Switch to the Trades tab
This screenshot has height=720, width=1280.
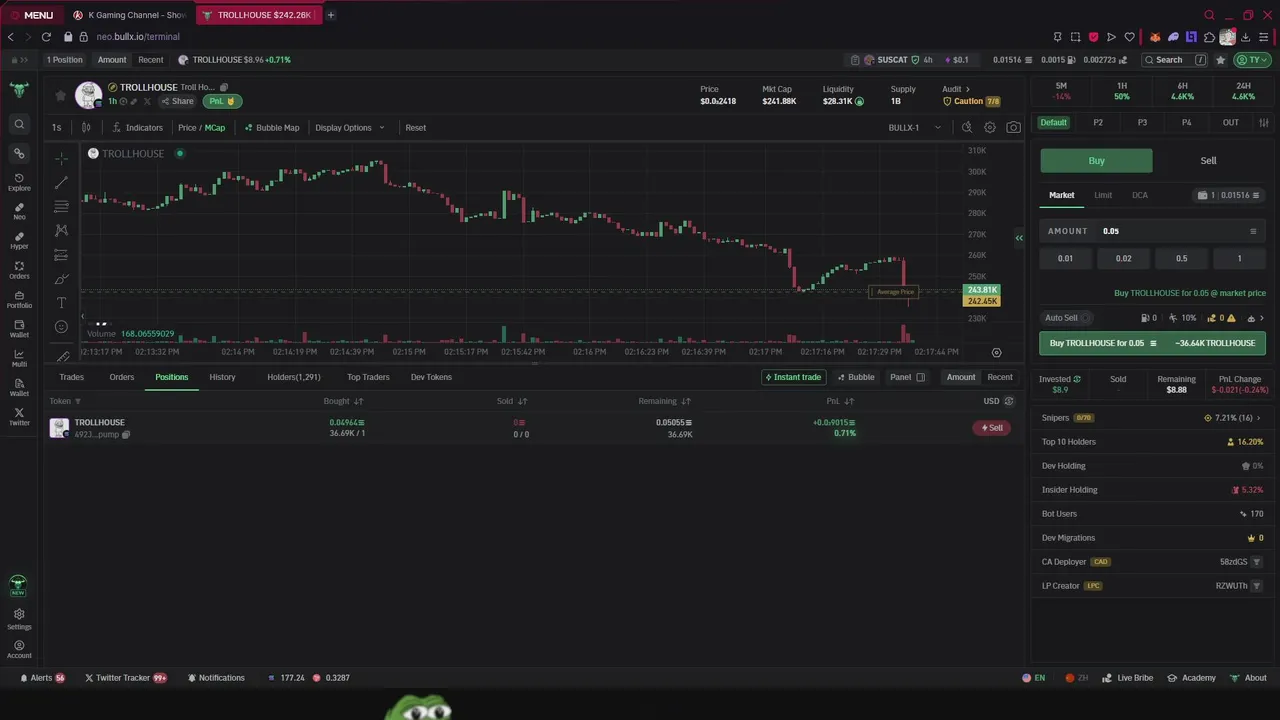[x=71, y=377]
